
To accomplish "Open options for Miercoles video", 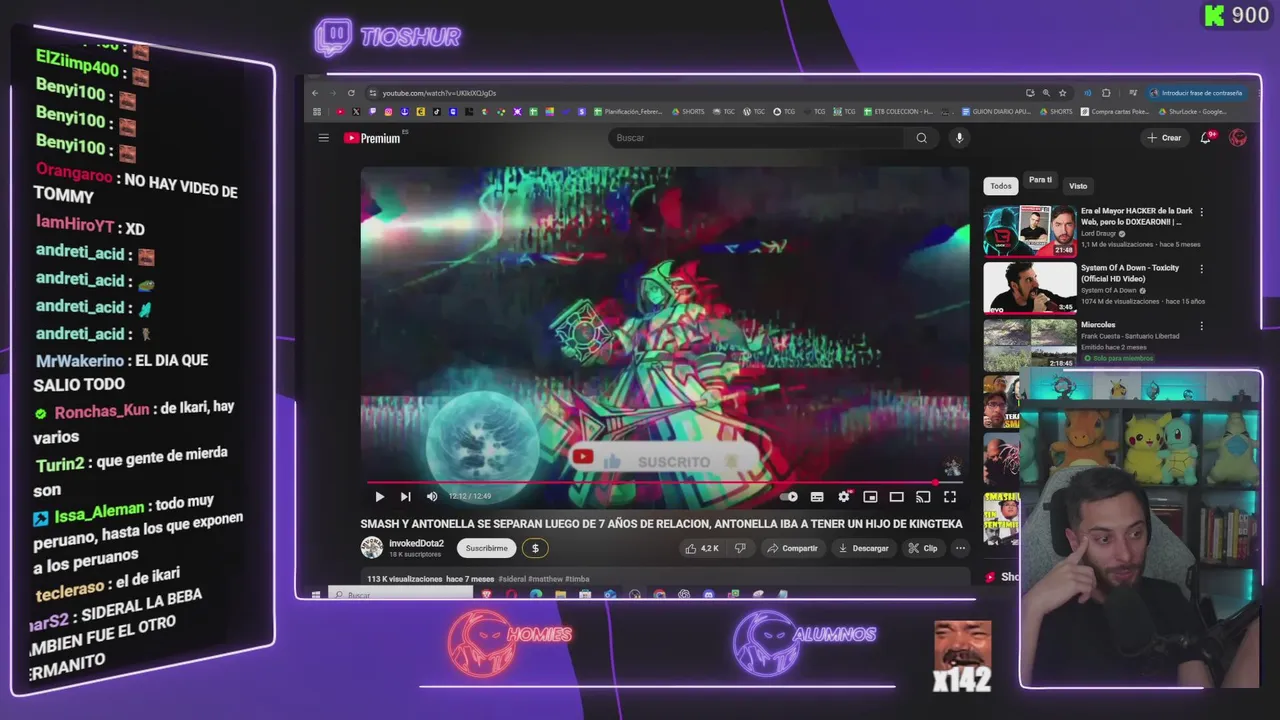I will coord(1201,326).
